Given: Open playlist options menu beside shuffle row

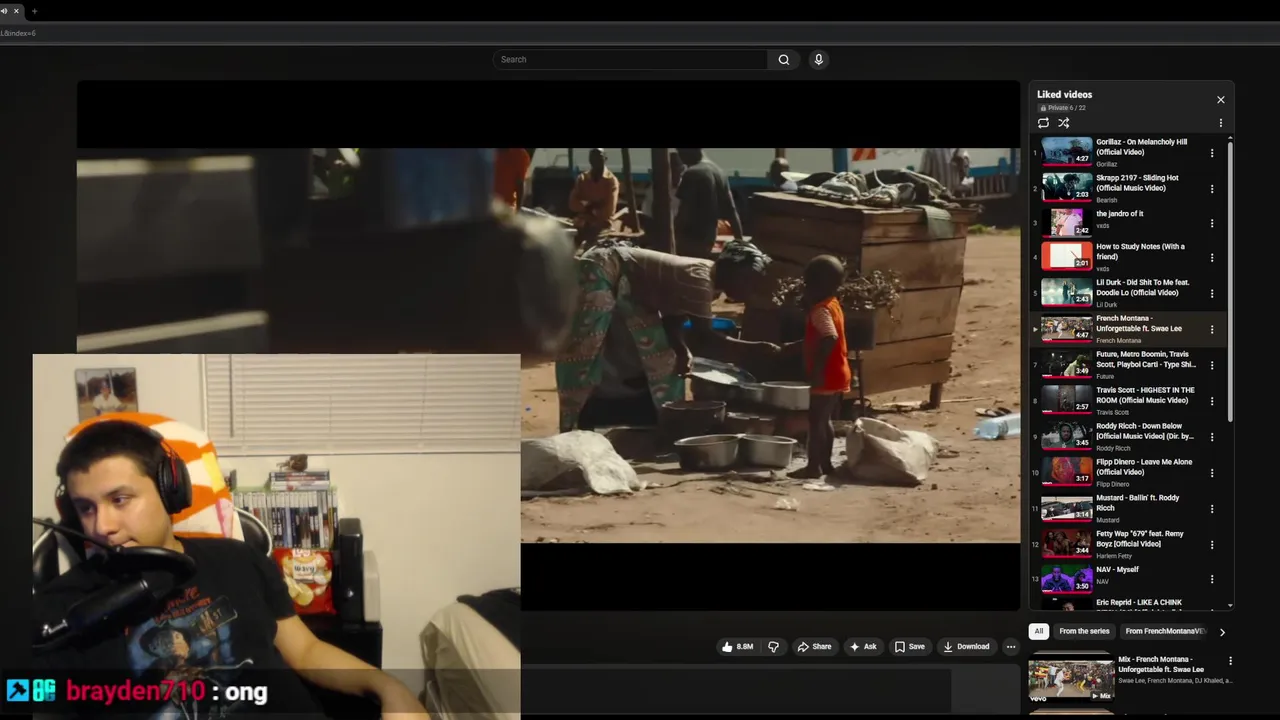Looking at the screenshot, I should coord(1220,123).
